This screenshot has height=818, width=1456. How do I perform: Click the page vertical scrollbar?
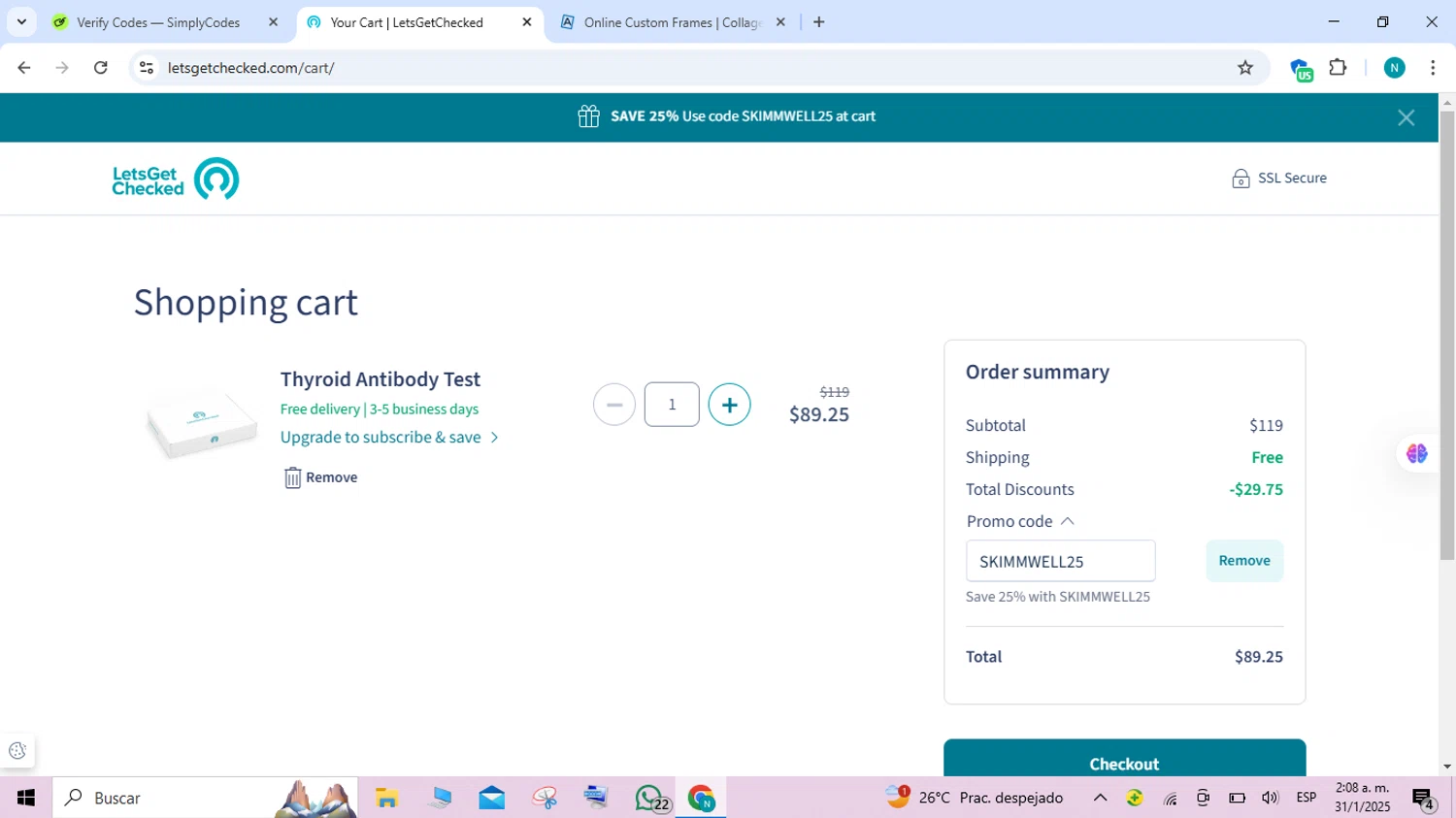[1446, 336]
